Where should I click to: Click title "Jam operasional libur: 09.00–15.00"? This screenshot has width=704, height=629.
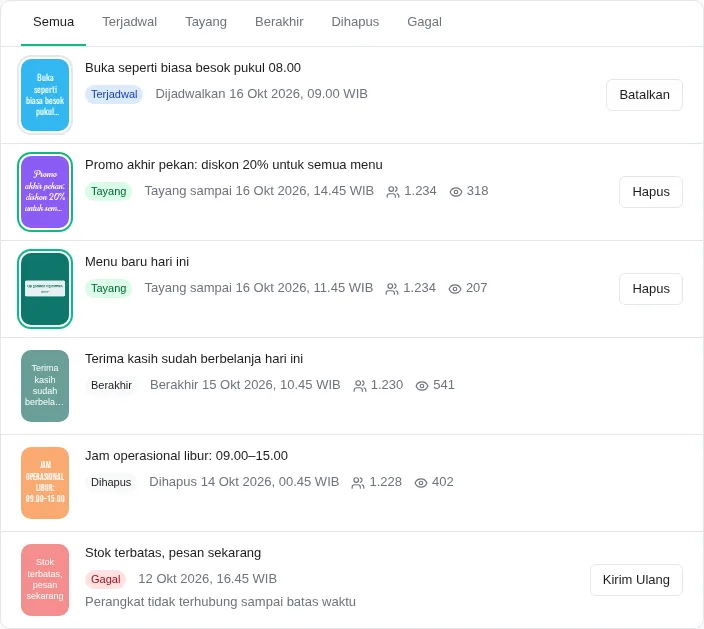(186, 456)
